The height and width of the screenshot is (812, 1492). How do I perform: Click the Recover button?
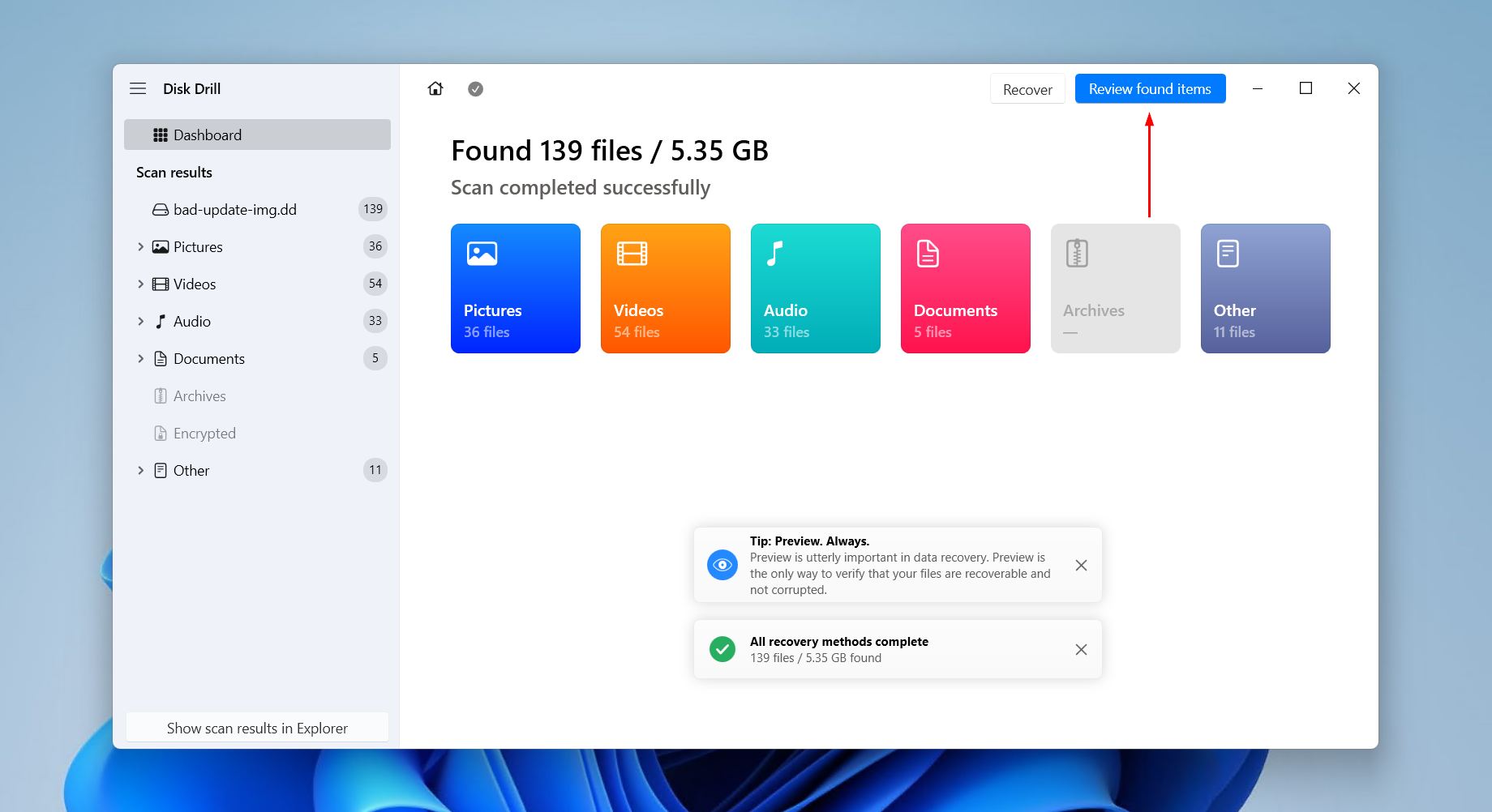[x=1027, y=89]
